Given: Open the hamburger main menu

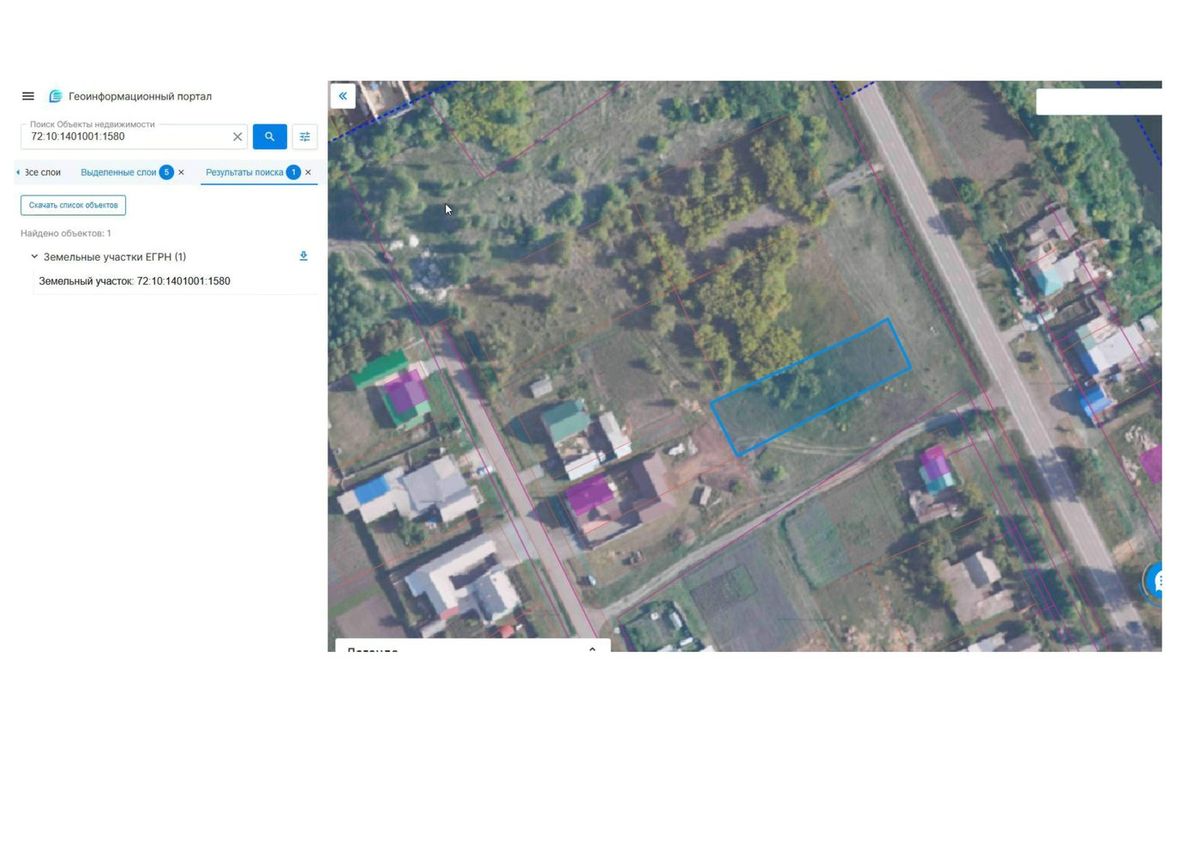Looking at the screenshot, I should point(28,96).
